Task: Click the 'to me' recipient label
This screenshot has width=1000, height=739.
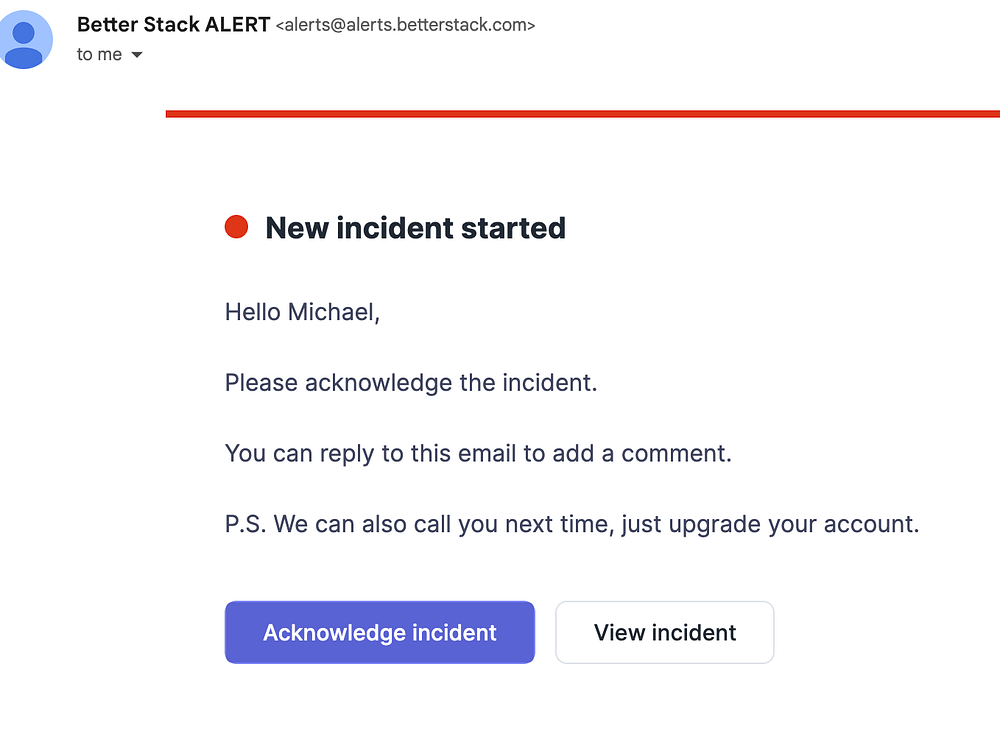Action: click(99, 55)
